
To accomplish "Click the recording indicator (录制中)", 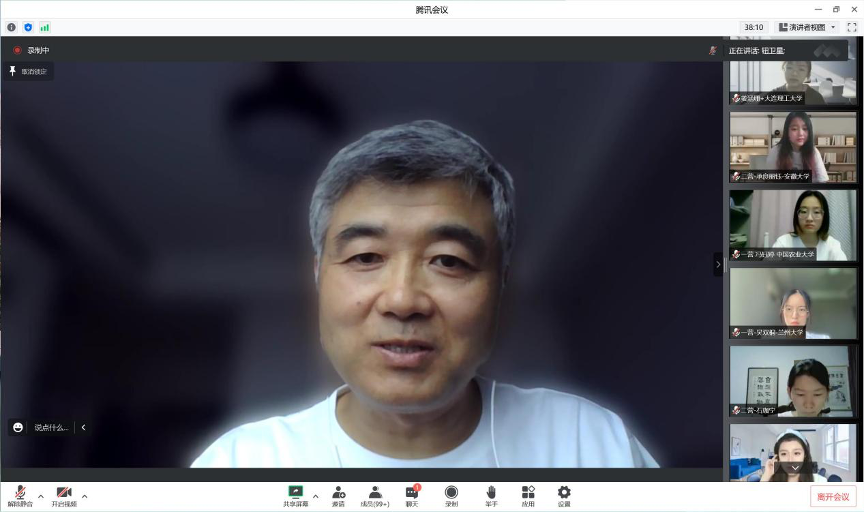I will 31,50.
